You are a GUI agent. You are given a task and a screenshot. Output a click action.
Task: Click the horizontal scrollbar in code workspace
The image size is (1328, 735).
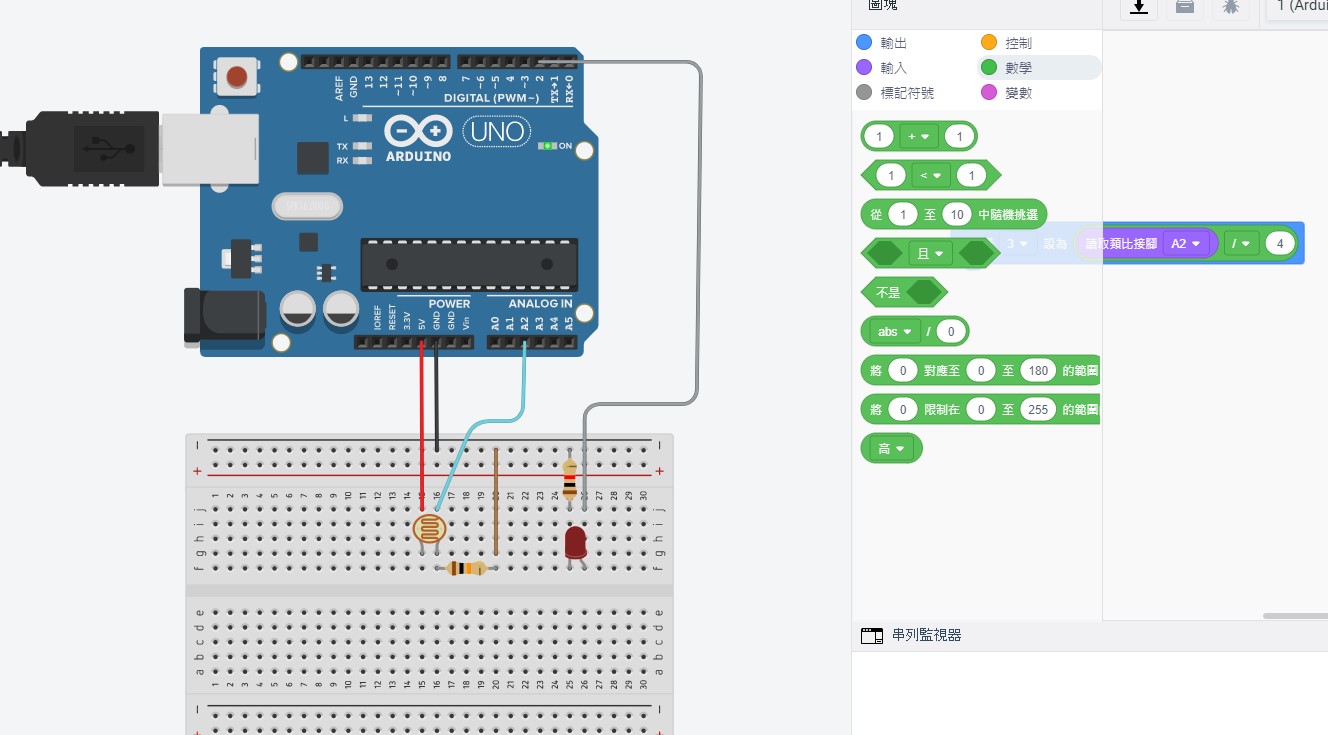pyautogui.click(x=1295, y=616)
